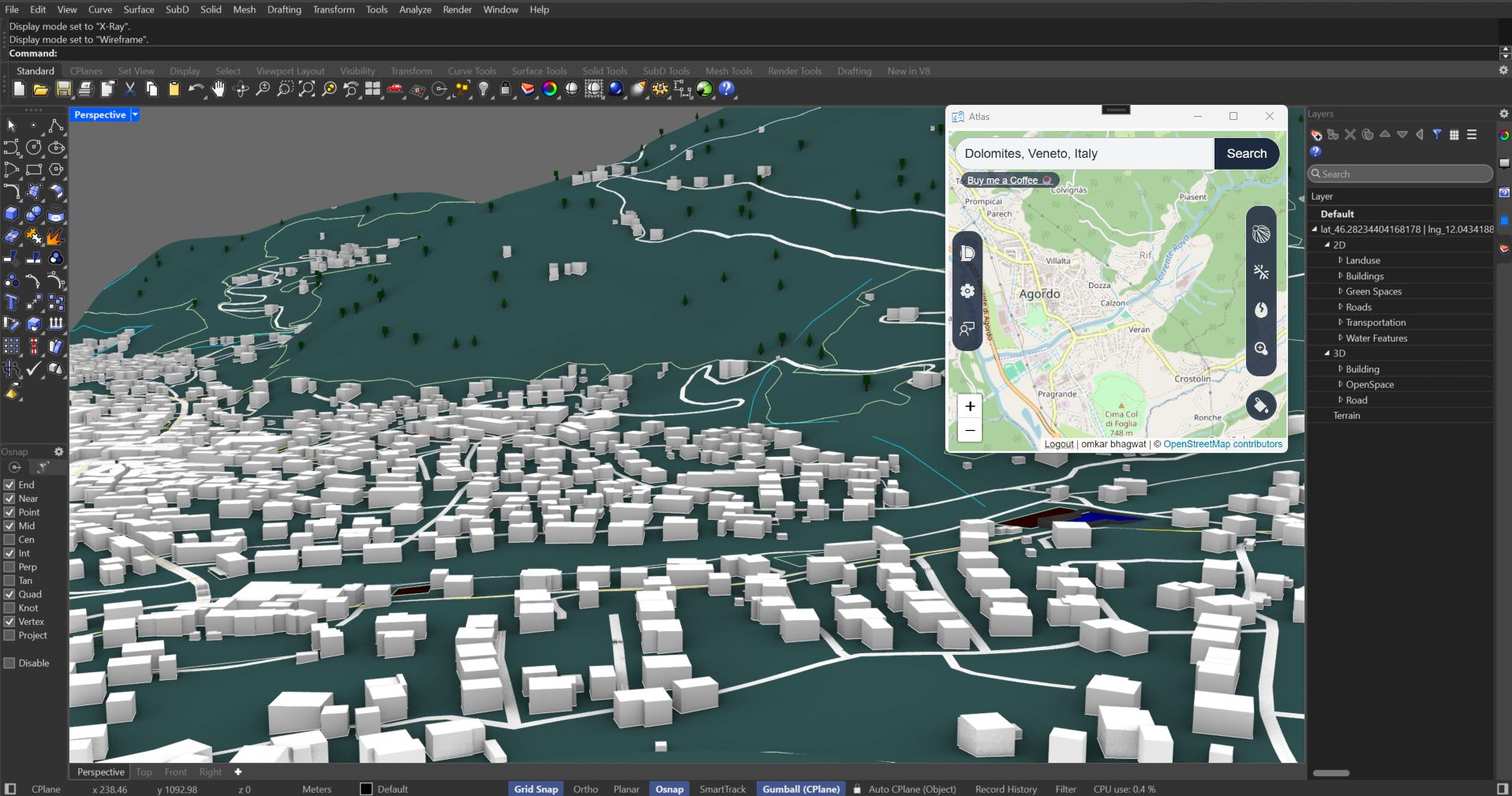Viewport: 1512px width, 796px height.
Task: Choose the Box solid tool icon
Action: [11, 215]
